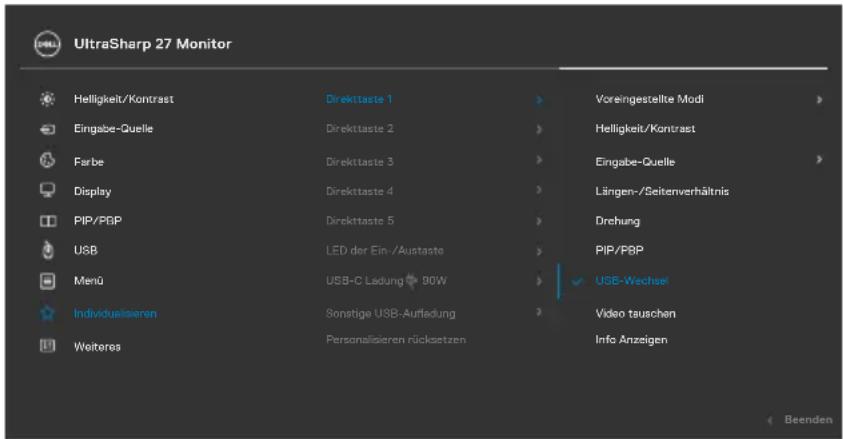The image size is (843, 439).
Task: Click the UltraSharp 27 Monitor title
Action: (153, 44)
